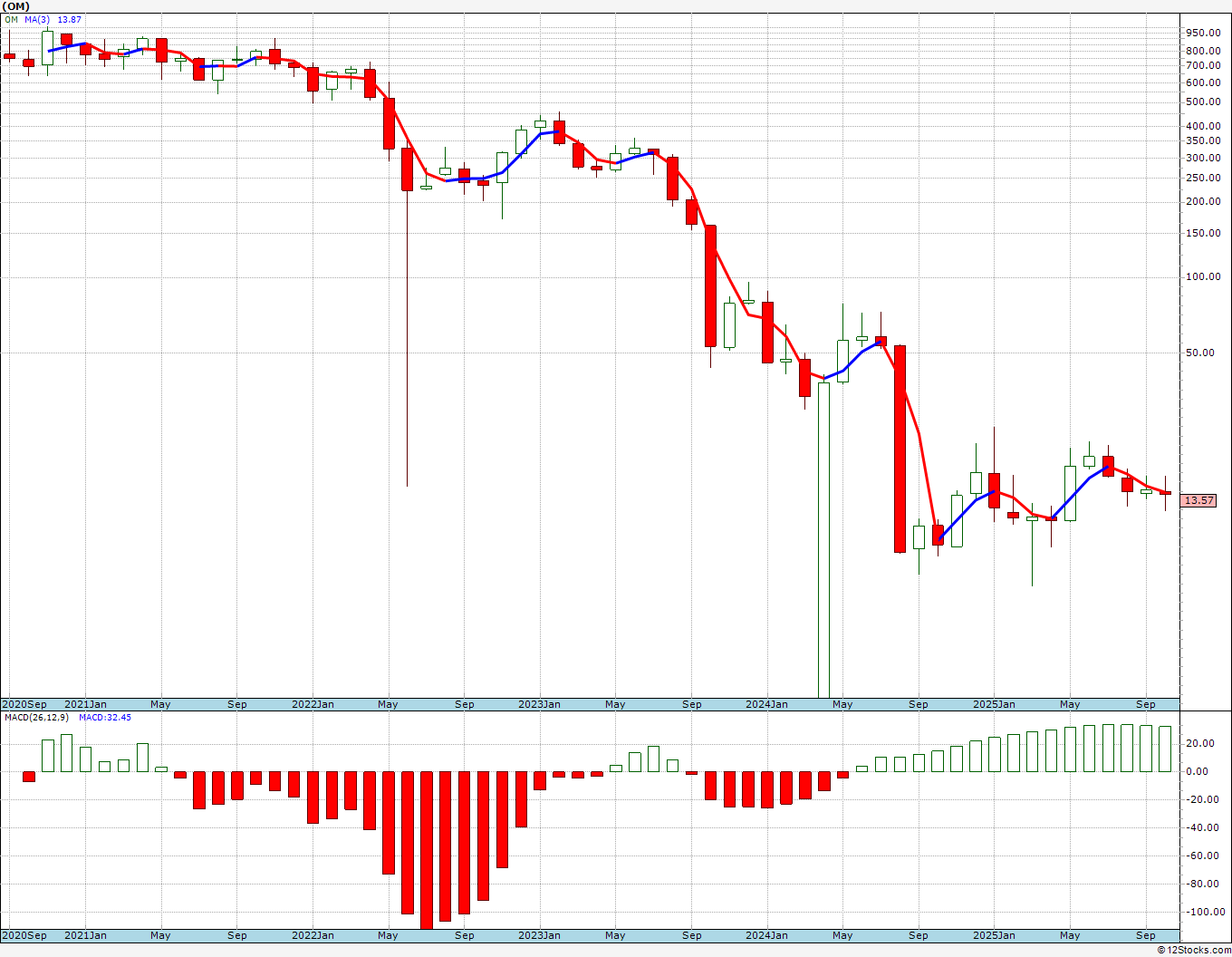Click 2021Jan on the price chart date axis

[x=85, y=704]
